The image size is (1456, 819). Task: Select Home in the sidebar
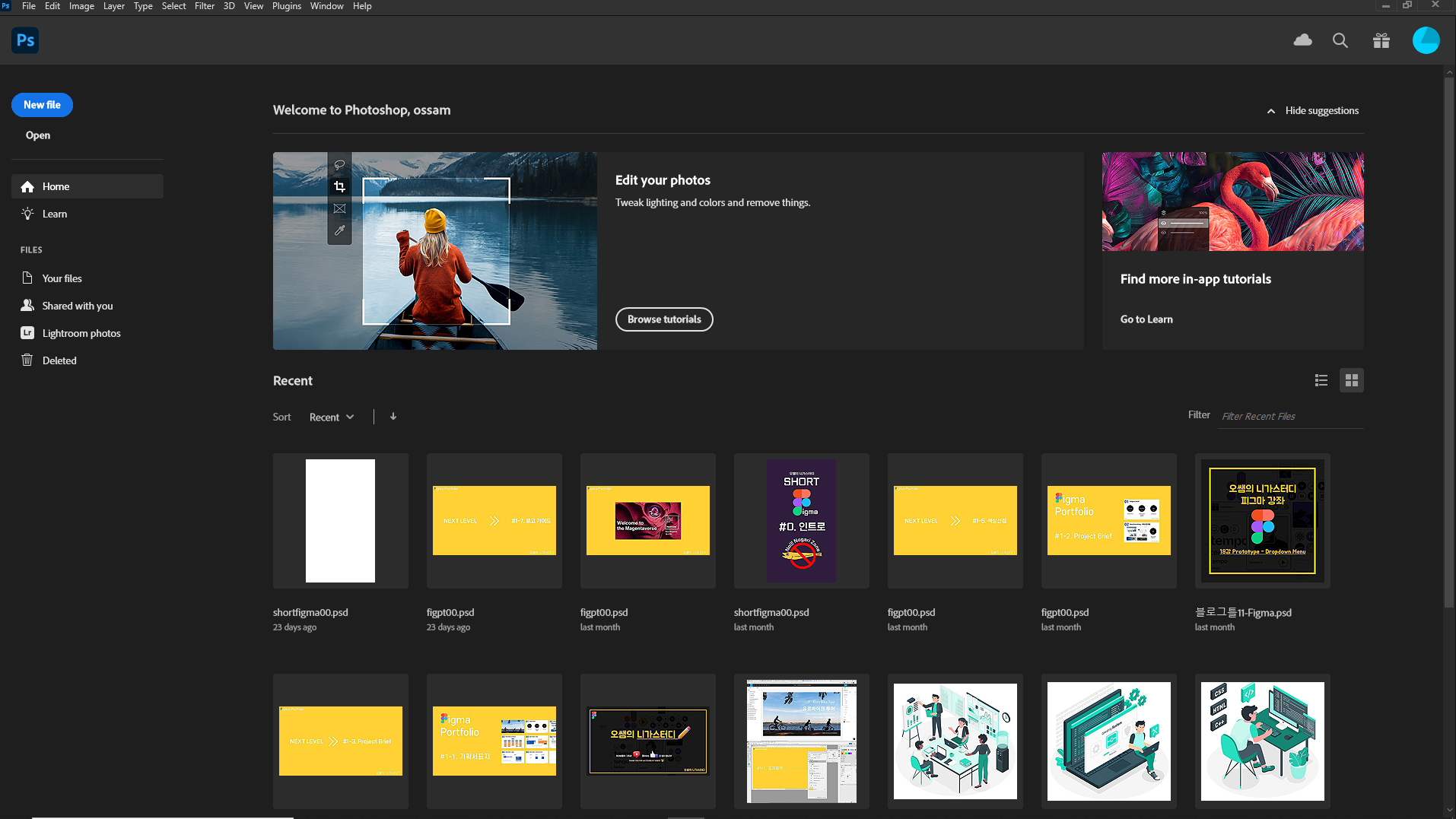pos(87,186)
